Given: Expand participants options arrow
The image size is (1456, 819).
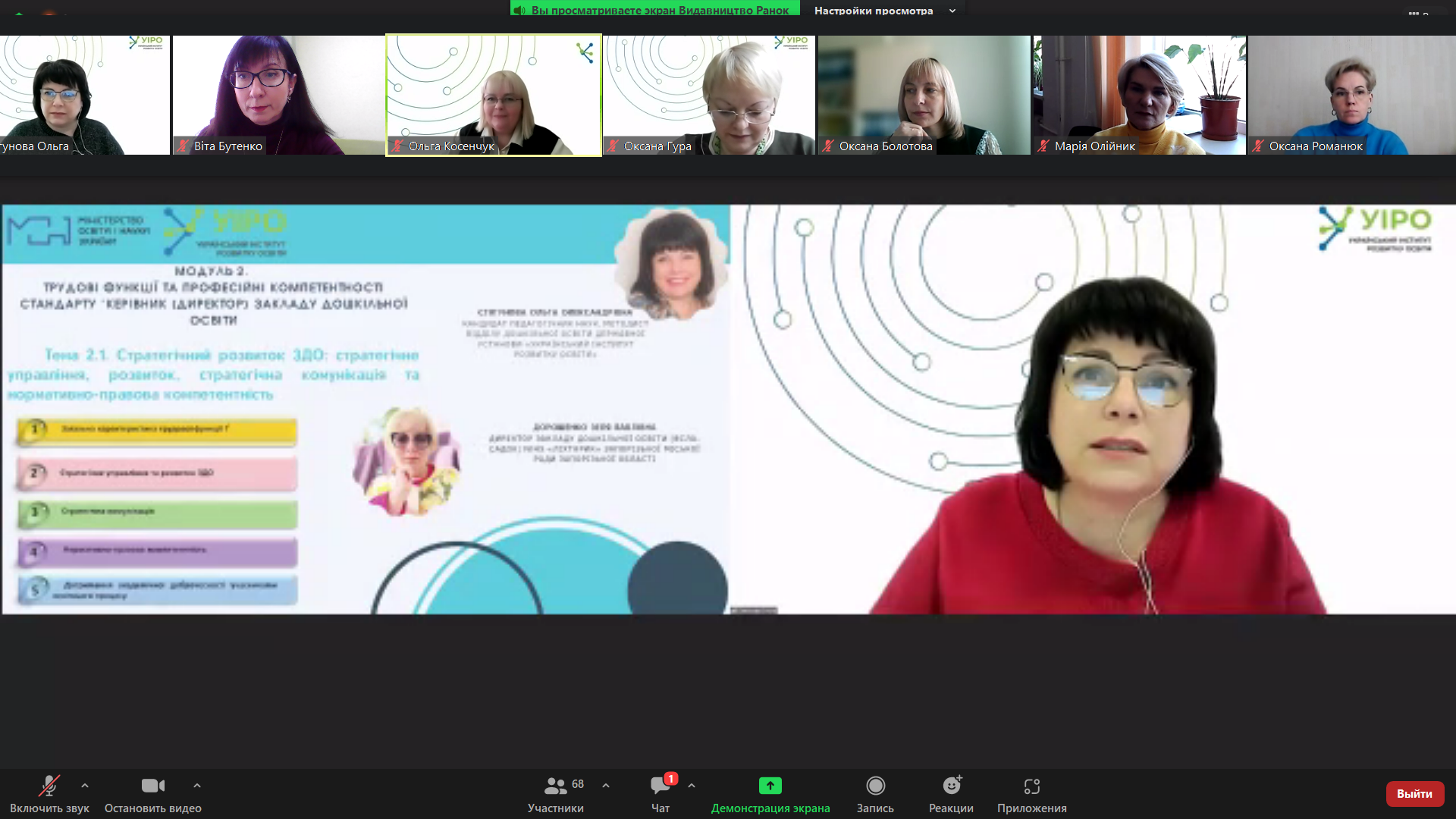Looking at the screenshot, I should [606, 786].
